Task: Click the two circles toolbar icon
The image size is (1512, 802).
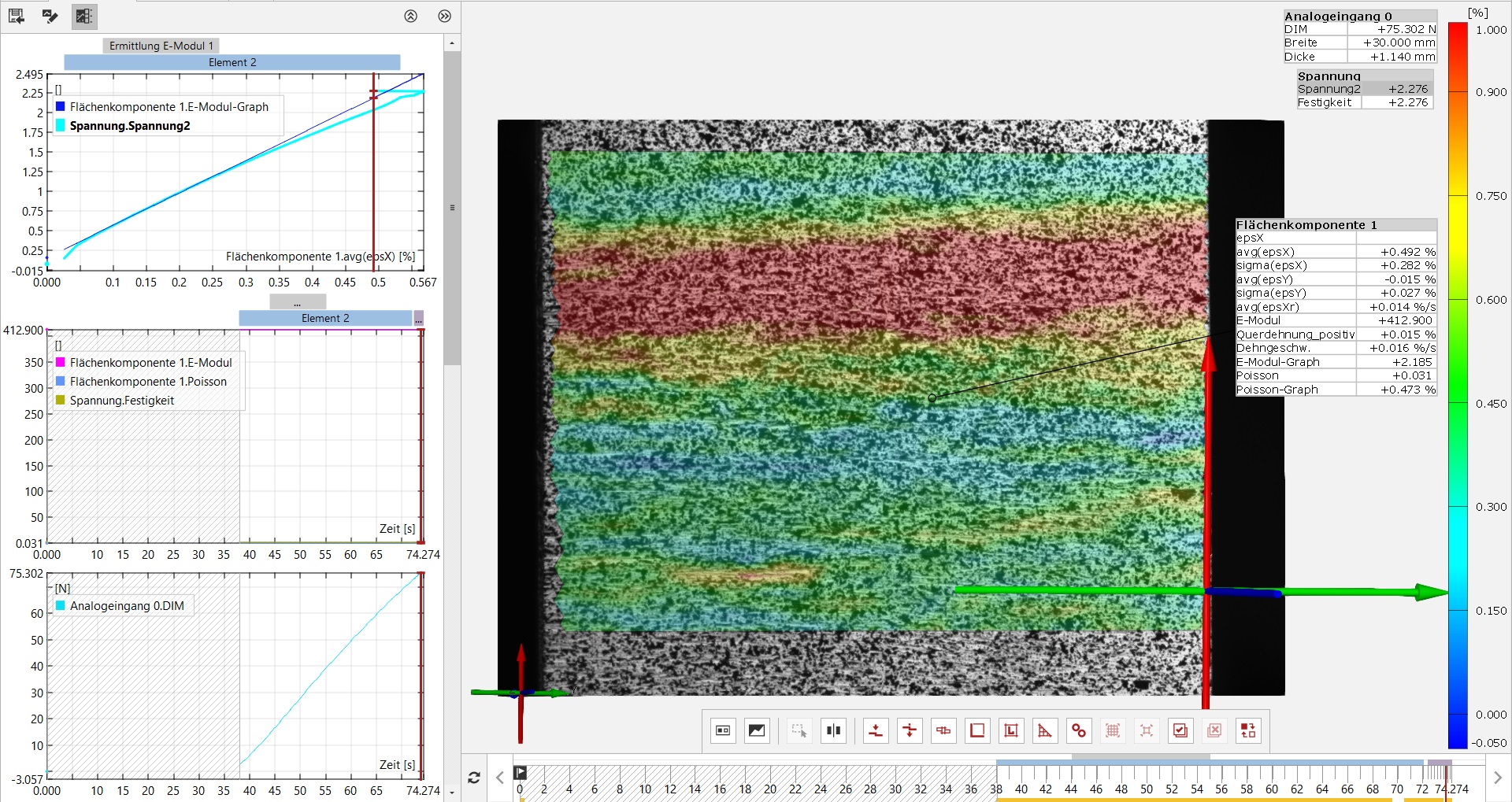Action: click(x=1079, y=730)
